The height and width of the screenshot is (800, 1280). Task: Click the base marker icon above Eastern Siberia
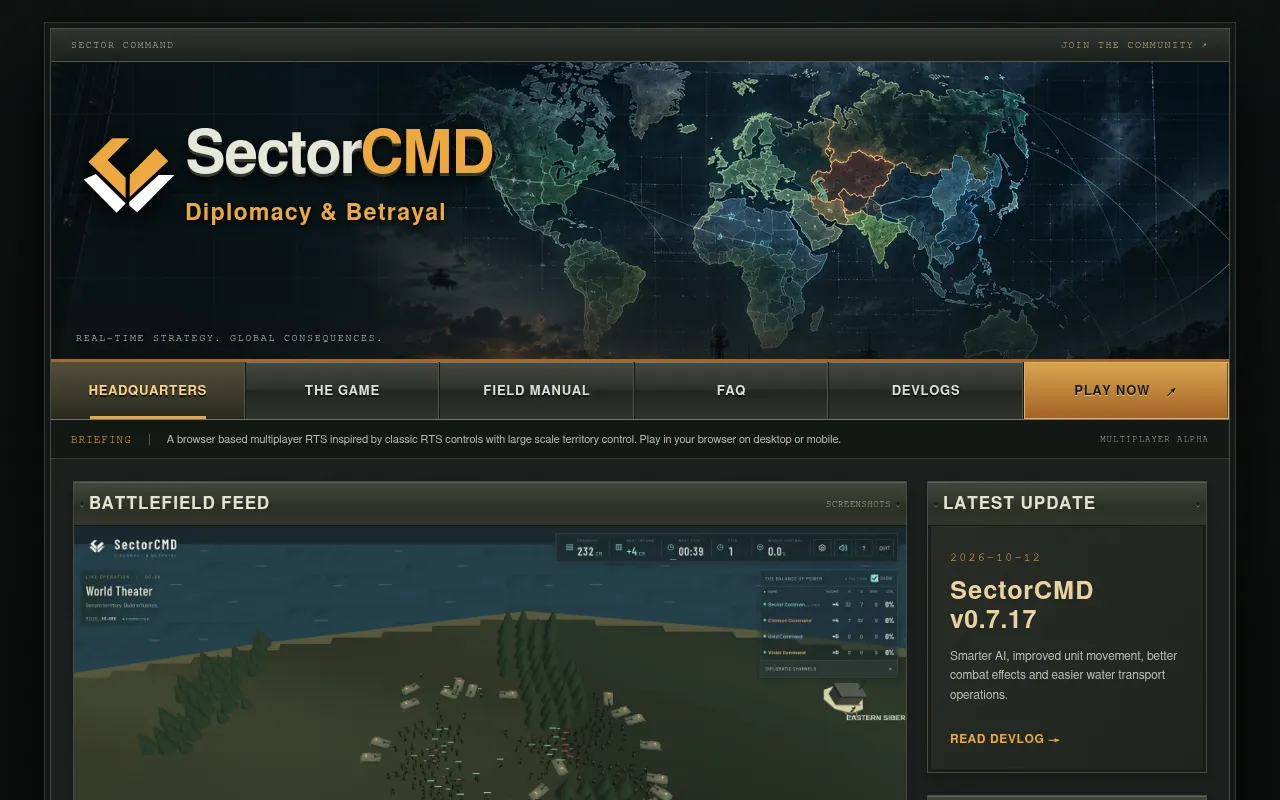(845, 697)
